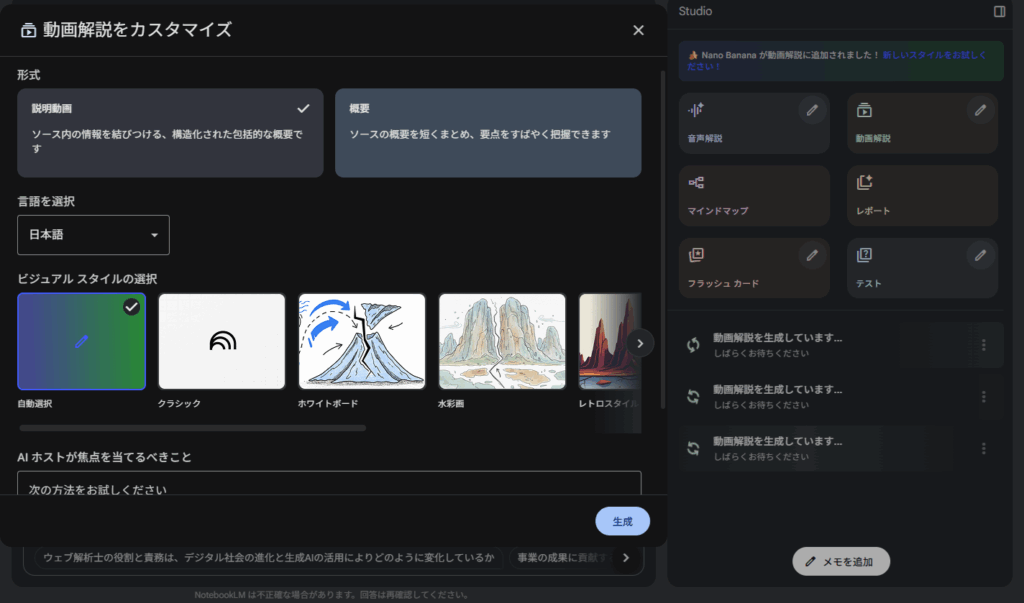Click the pencil edit icon on 音声解説
Viewport: 1024px width, 603px height.
tap(812, 110)
